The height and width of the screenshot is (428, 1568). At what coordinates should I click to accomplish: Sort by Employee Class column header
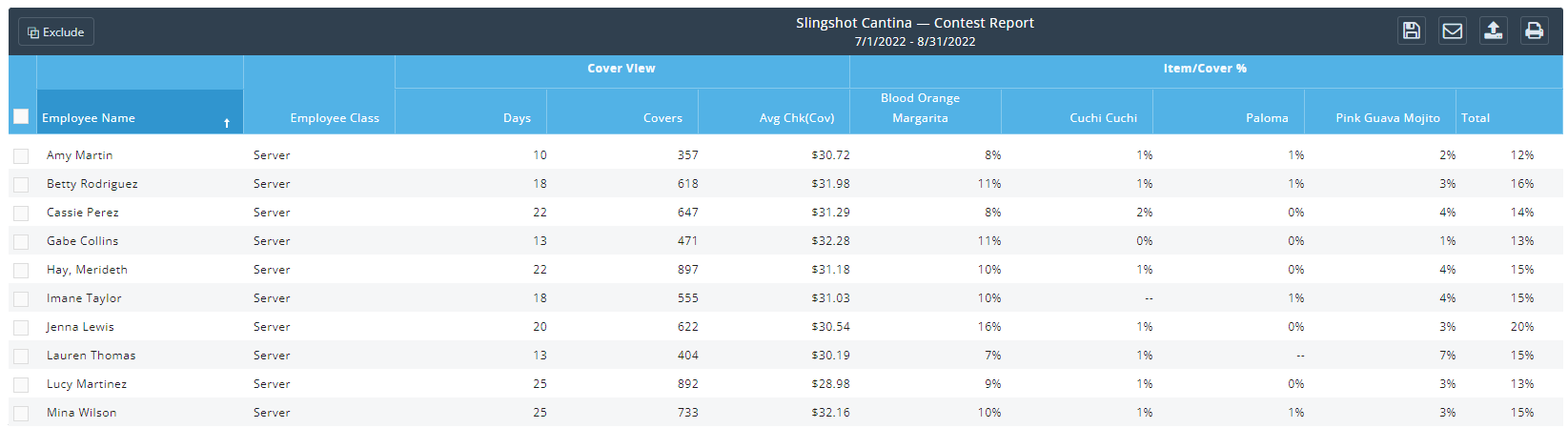click(x=335, y=118)
